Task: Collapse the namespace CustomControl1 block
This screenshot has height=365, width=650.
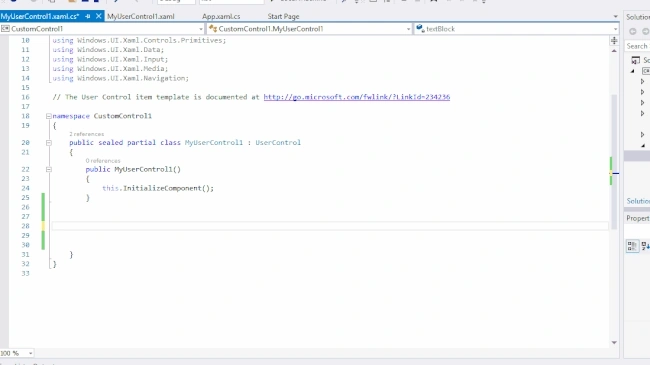Action: [x=49, y=116]
